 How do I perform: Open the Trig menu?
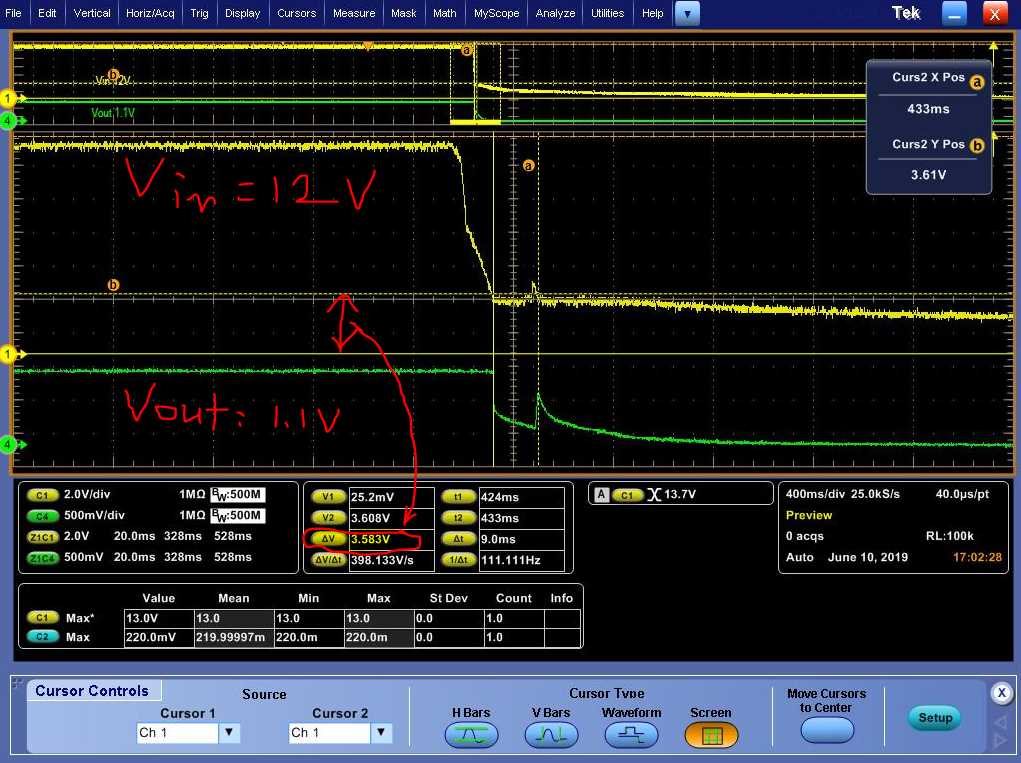pos(199,13)
